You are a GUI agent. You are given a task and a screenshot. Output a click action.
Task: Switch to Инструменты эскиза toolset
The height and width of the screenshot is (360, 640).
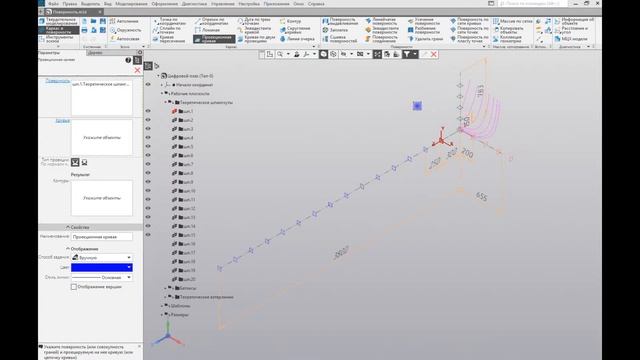(x=58, y=39)
